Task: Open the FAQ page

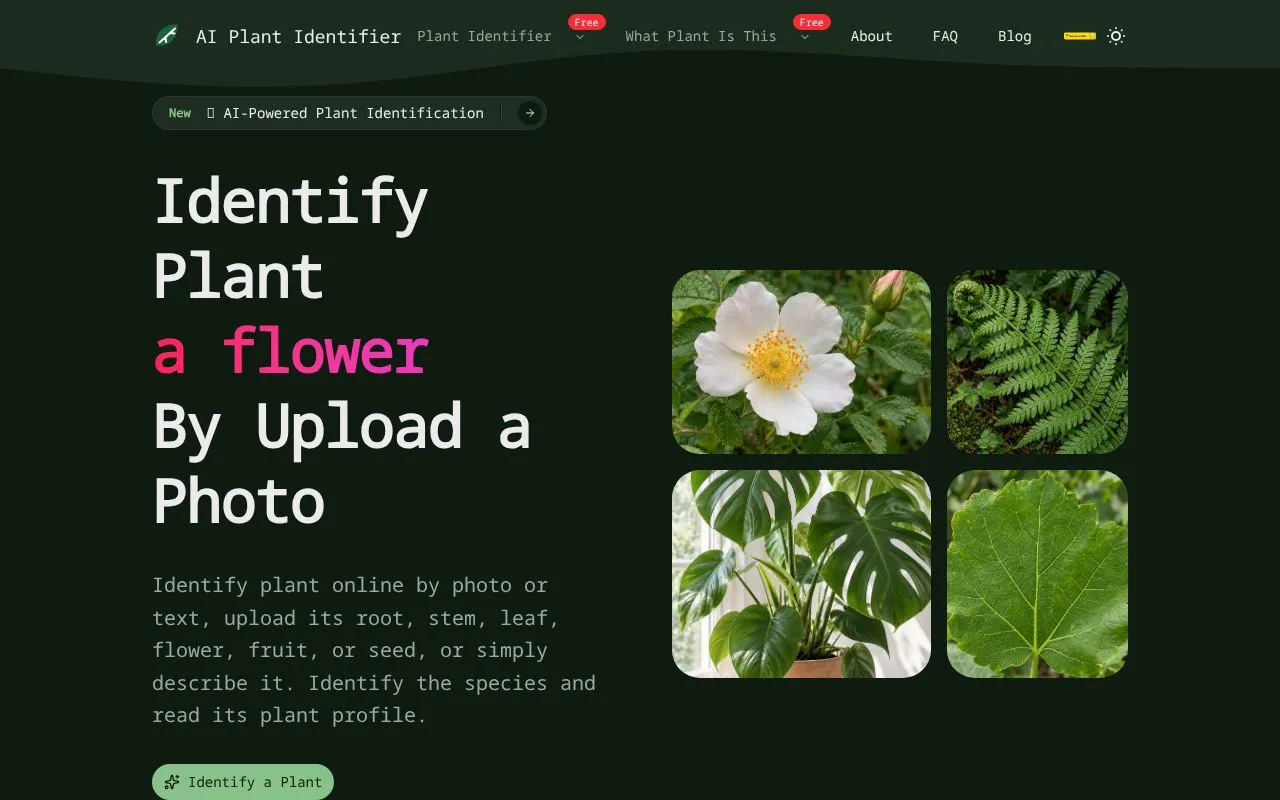Action: click(x=945, y=36)
